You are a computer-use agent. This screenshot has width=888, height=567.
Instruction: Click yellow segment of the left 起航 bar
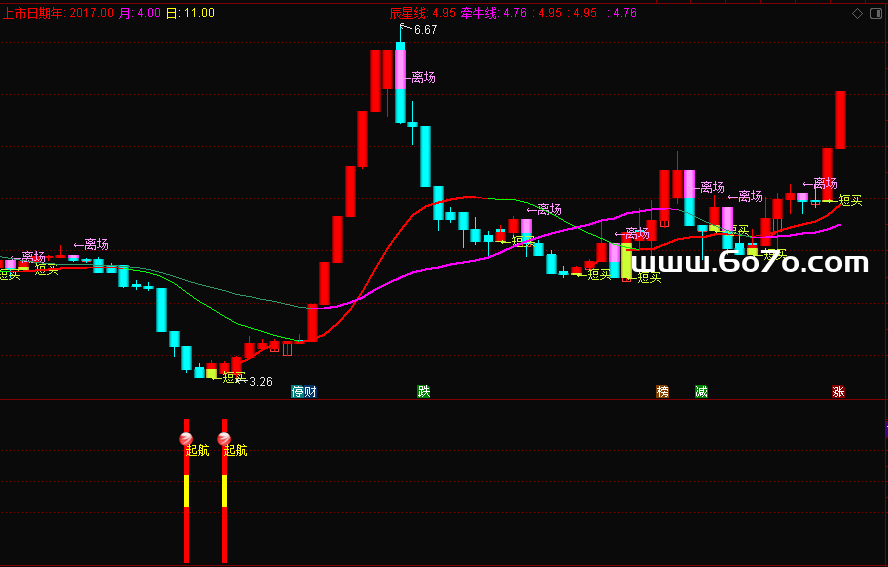pyautogui.click(x=186, y=491)
